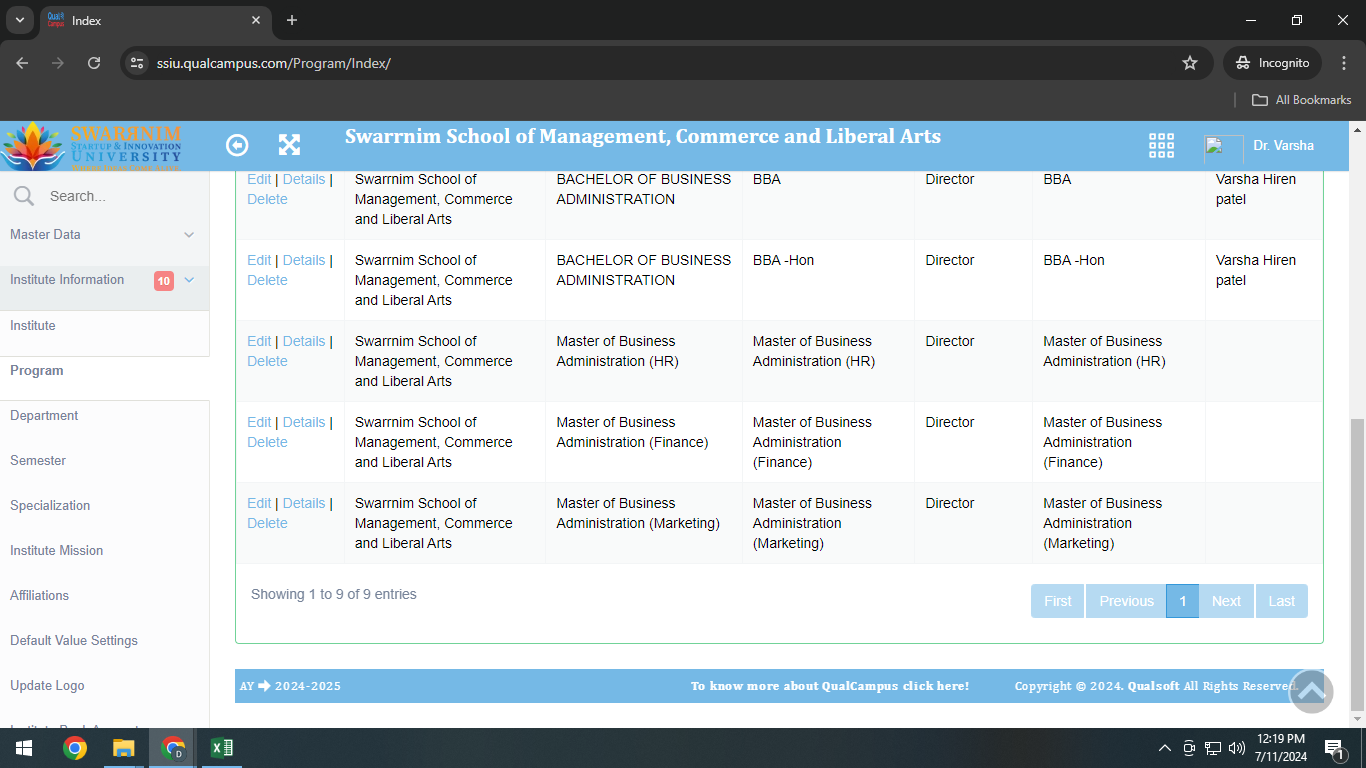Show hidden system tray icons
The width and height of the screenshot is (1366, 768).
pyautogui.click(x=1164, y=748)
